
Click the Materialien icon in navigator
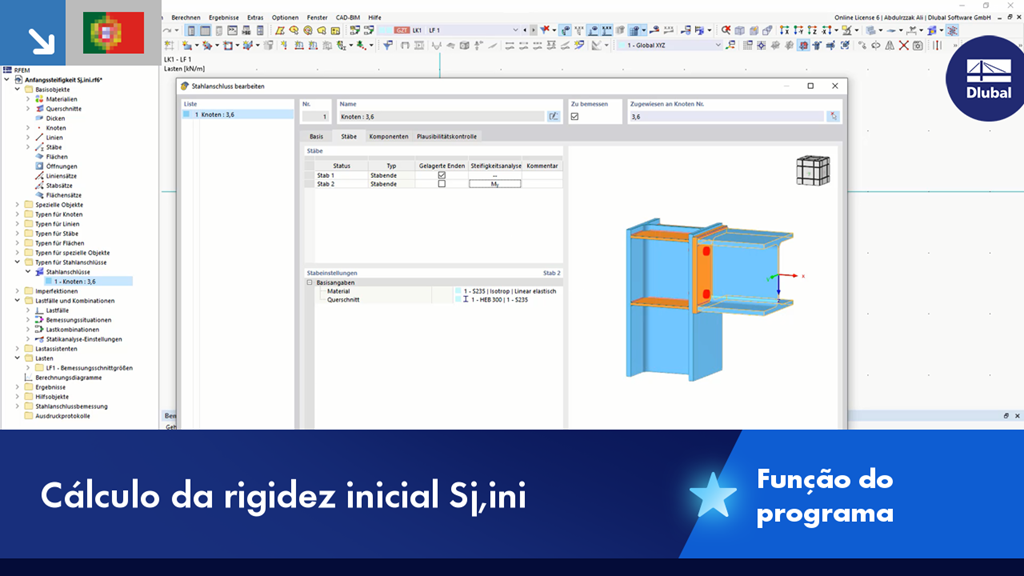tap(39, 99)
